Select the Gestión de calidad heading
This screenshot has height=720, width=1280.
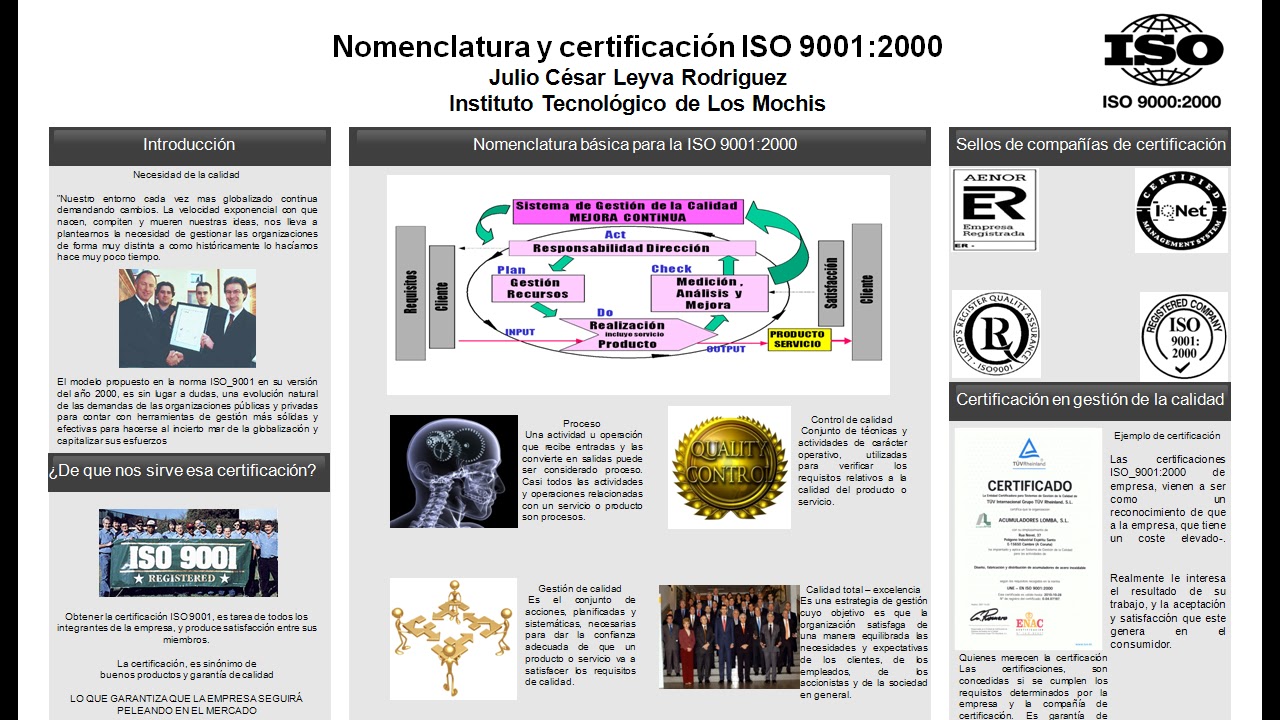[x=580, y=588]
